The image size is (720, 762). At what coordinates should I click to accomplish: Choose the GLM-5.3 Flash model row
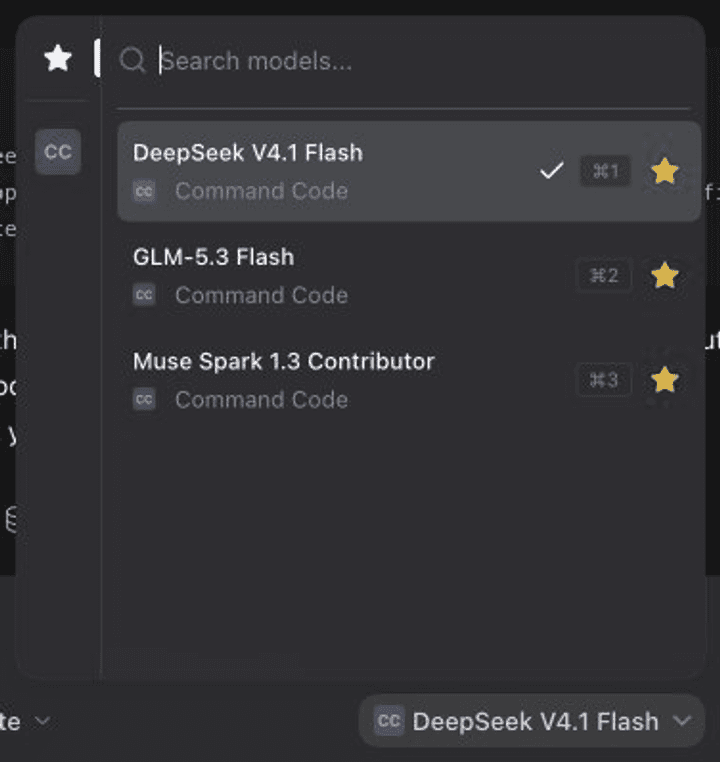coord(409,276)
